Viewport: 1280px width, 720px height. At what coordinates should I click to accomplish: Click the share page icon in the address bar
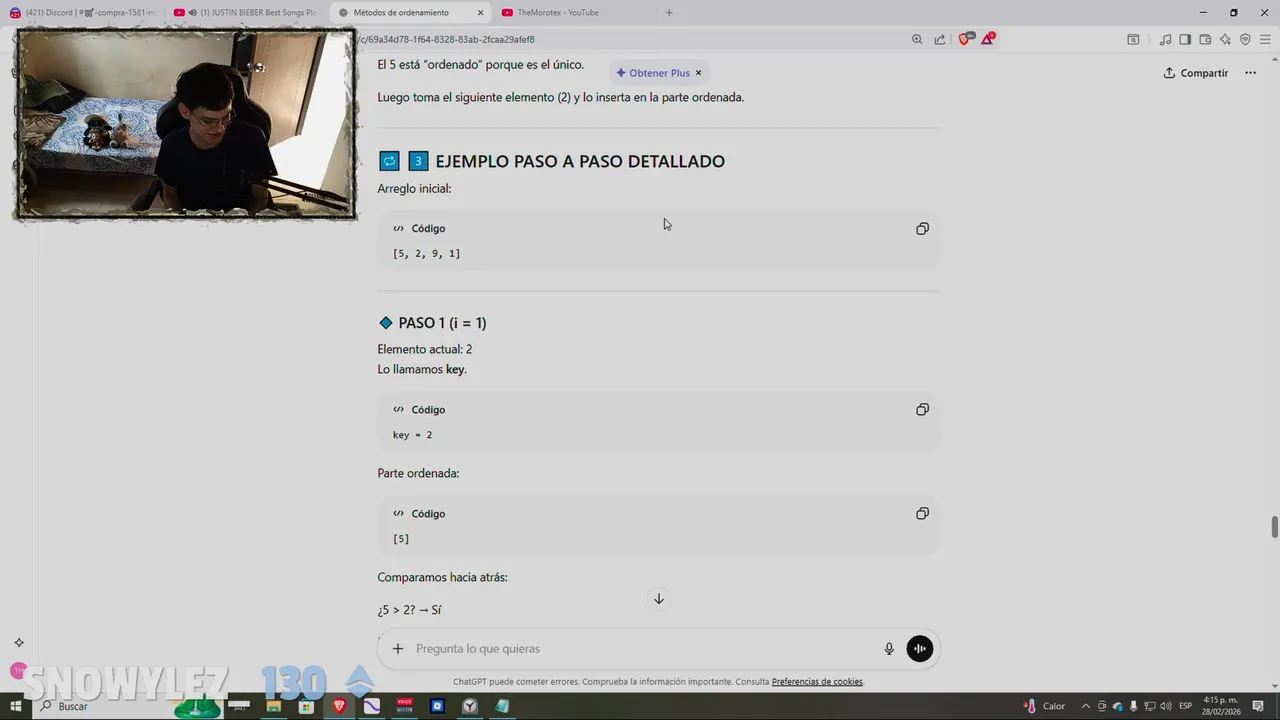click(x=940, y=40)
